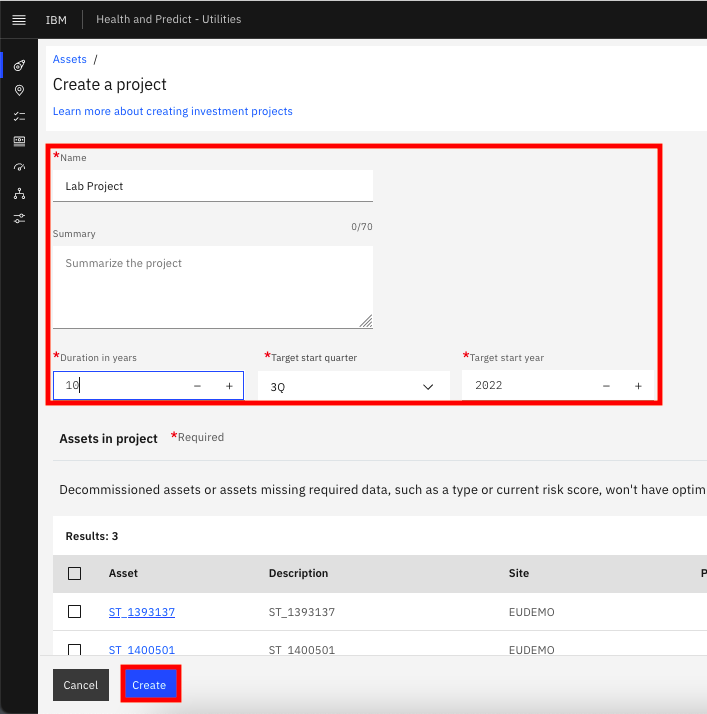Click description cell ST_1393137
The width and height of the screenshot is (707, 714).
click(302, 612)
